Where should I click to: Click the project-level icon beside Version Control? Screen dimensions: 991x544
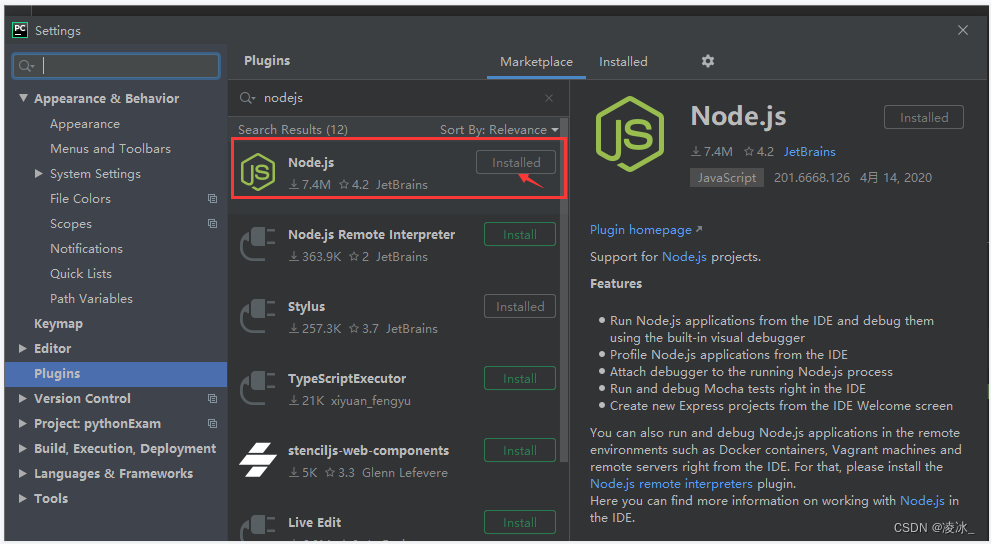212,399
